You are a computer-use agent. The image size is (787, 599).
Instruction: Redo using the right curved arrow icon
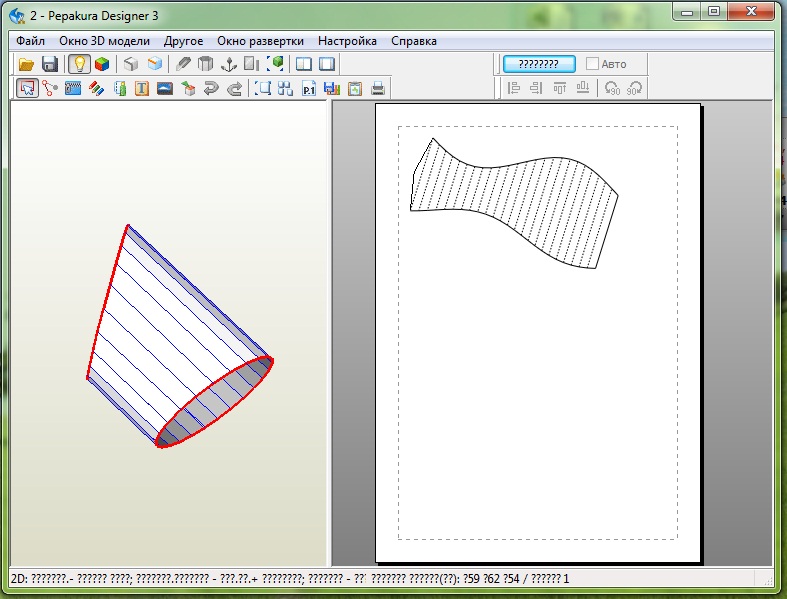coord(234,89)
